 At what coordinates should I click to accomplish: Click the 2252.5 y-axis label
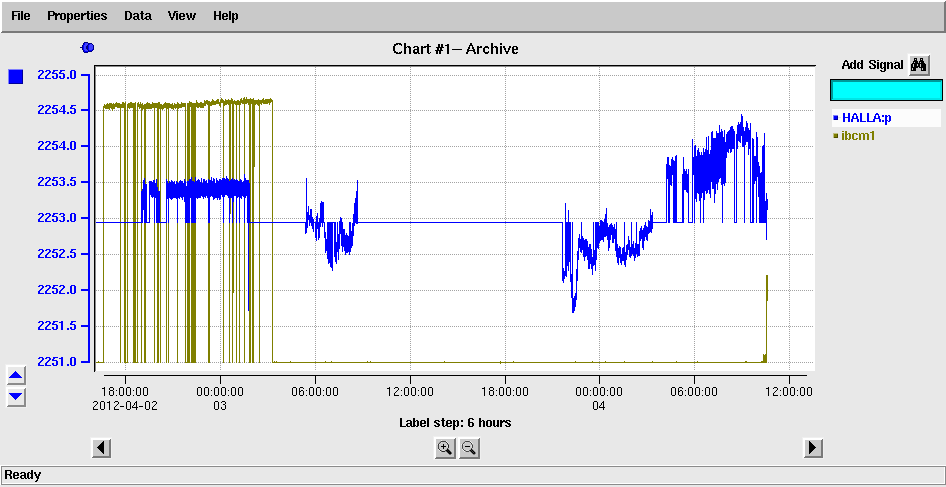click(x=57, y=253)
